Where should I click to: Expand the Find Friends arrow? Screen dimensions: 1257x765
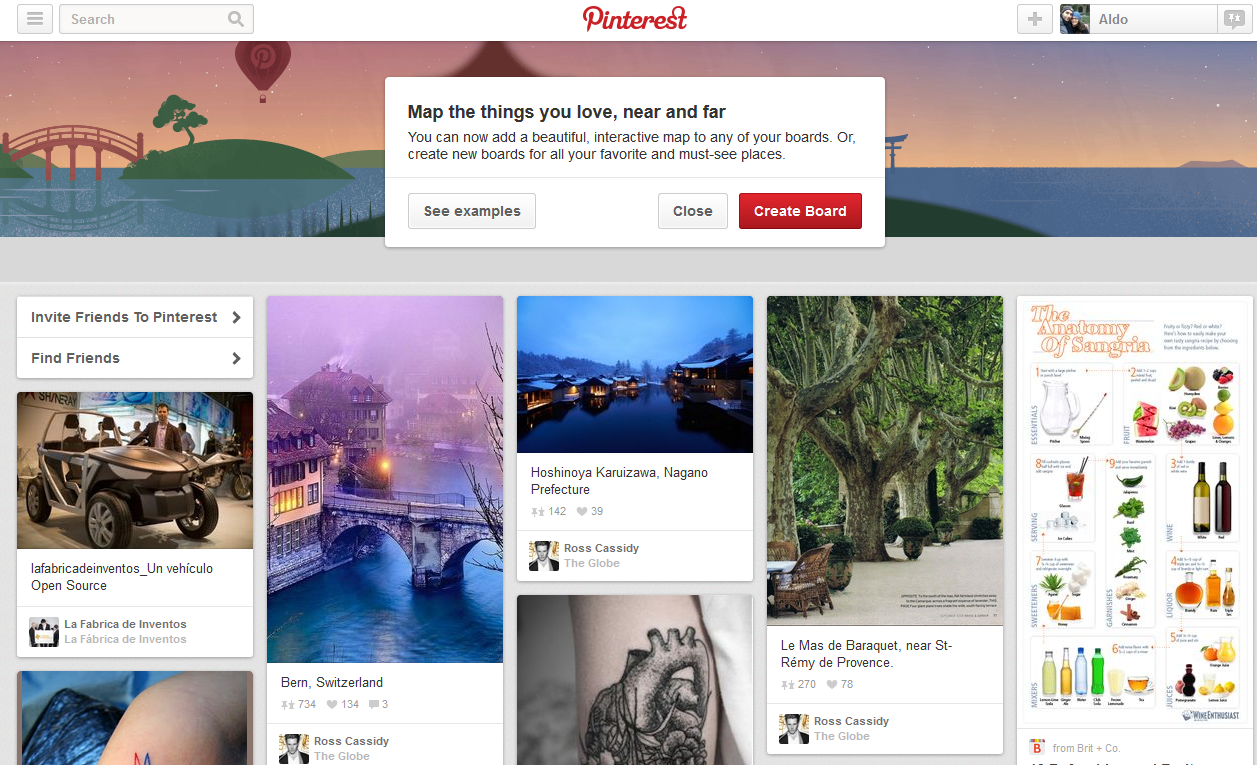pyautogui.click(x=236, y=358)
